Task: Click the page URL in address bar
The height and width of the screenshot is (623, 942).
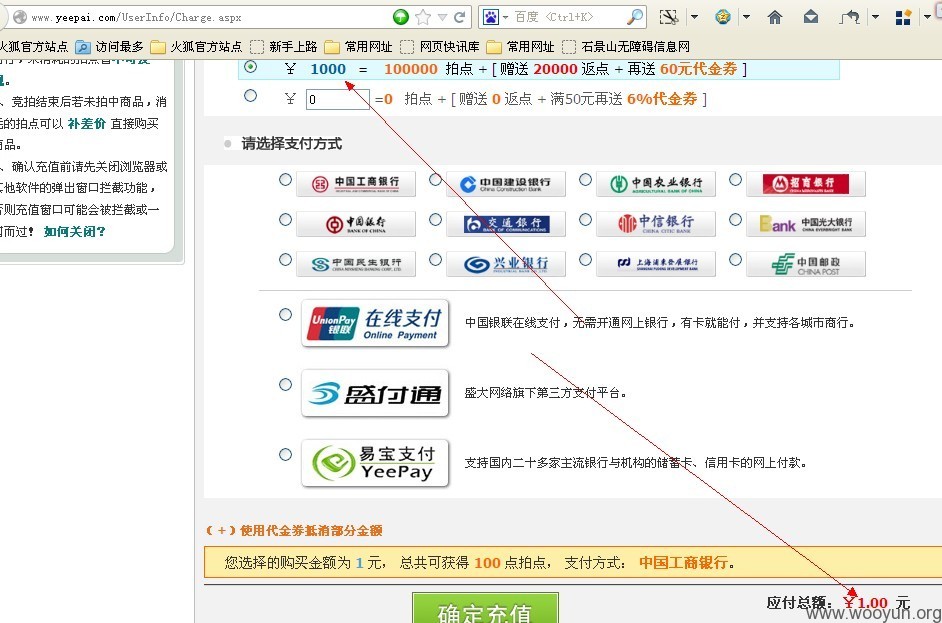Action: point(136,17)
